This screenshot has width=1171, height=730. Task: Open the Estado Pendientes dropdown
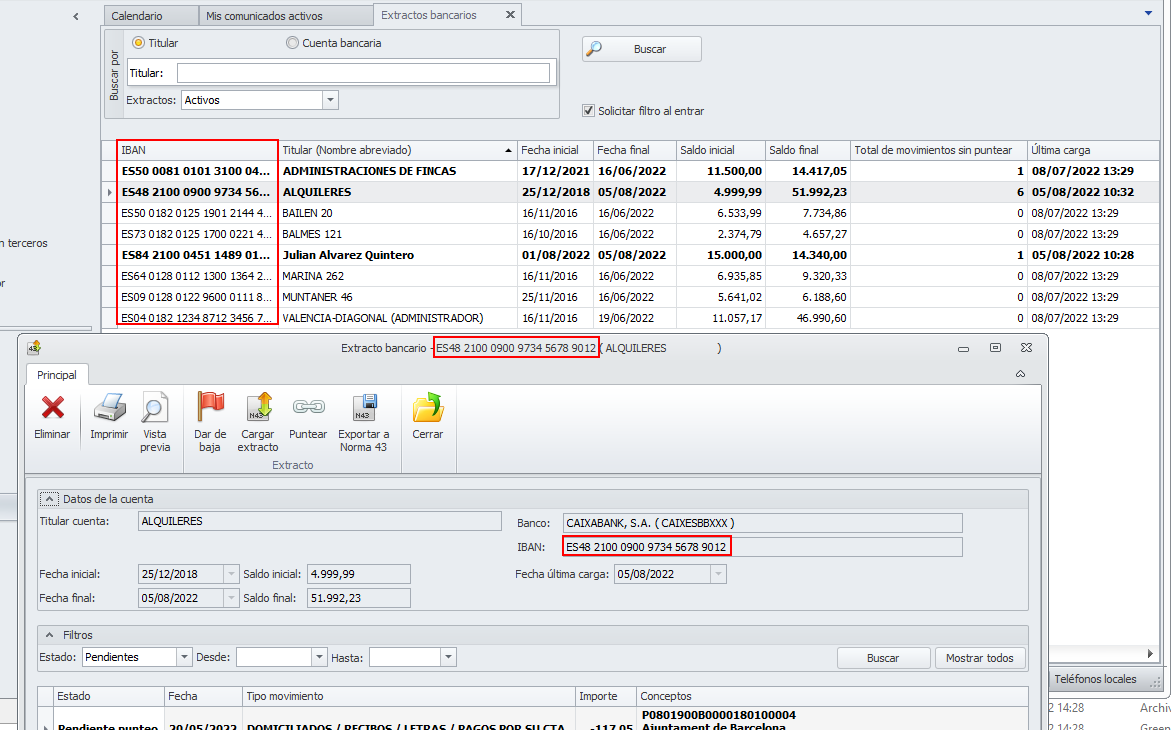[184, 657]
